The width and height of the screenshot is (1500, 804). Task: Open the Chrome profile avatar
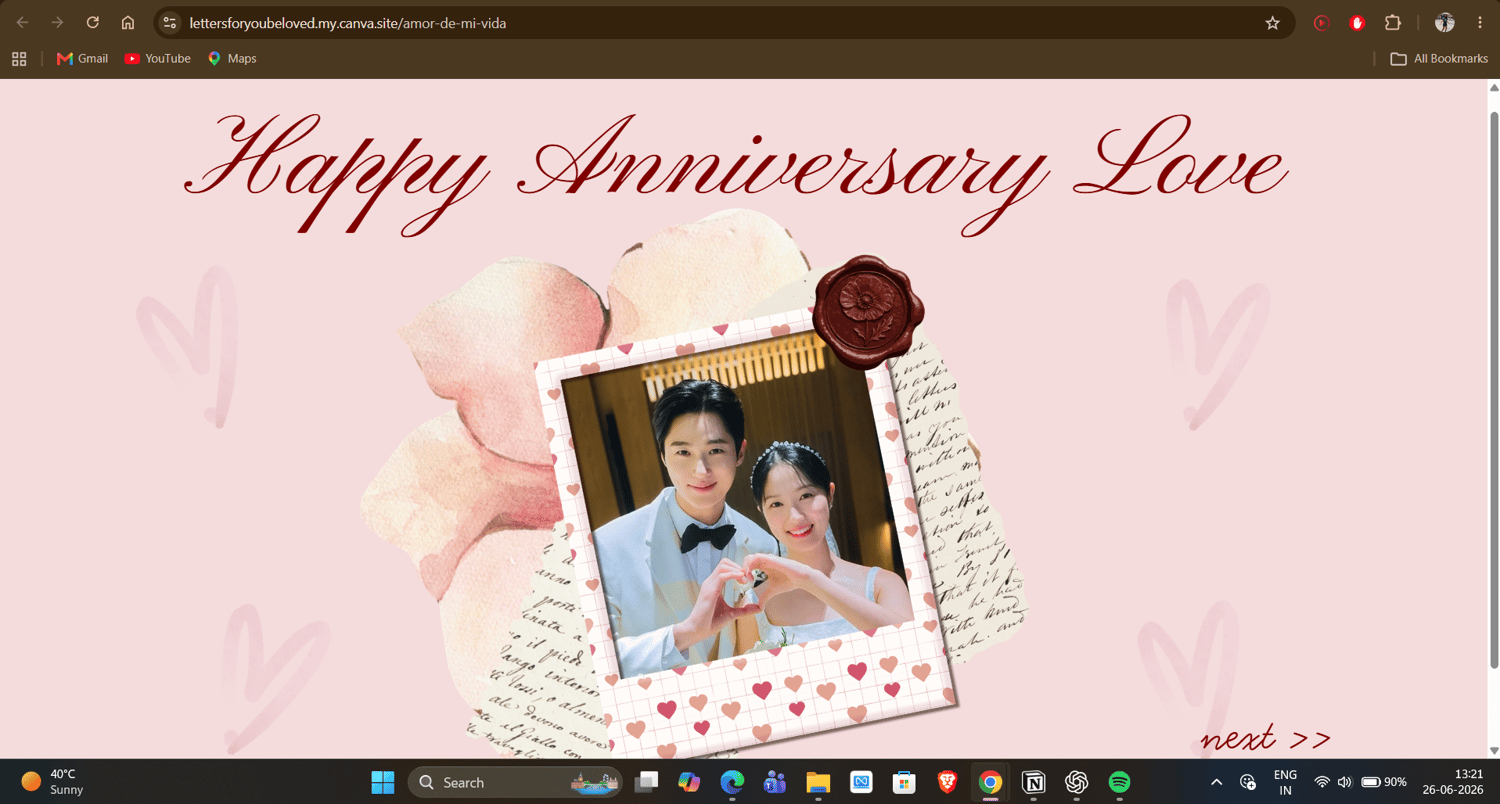pyautogui.click(x=1444, y=23)
